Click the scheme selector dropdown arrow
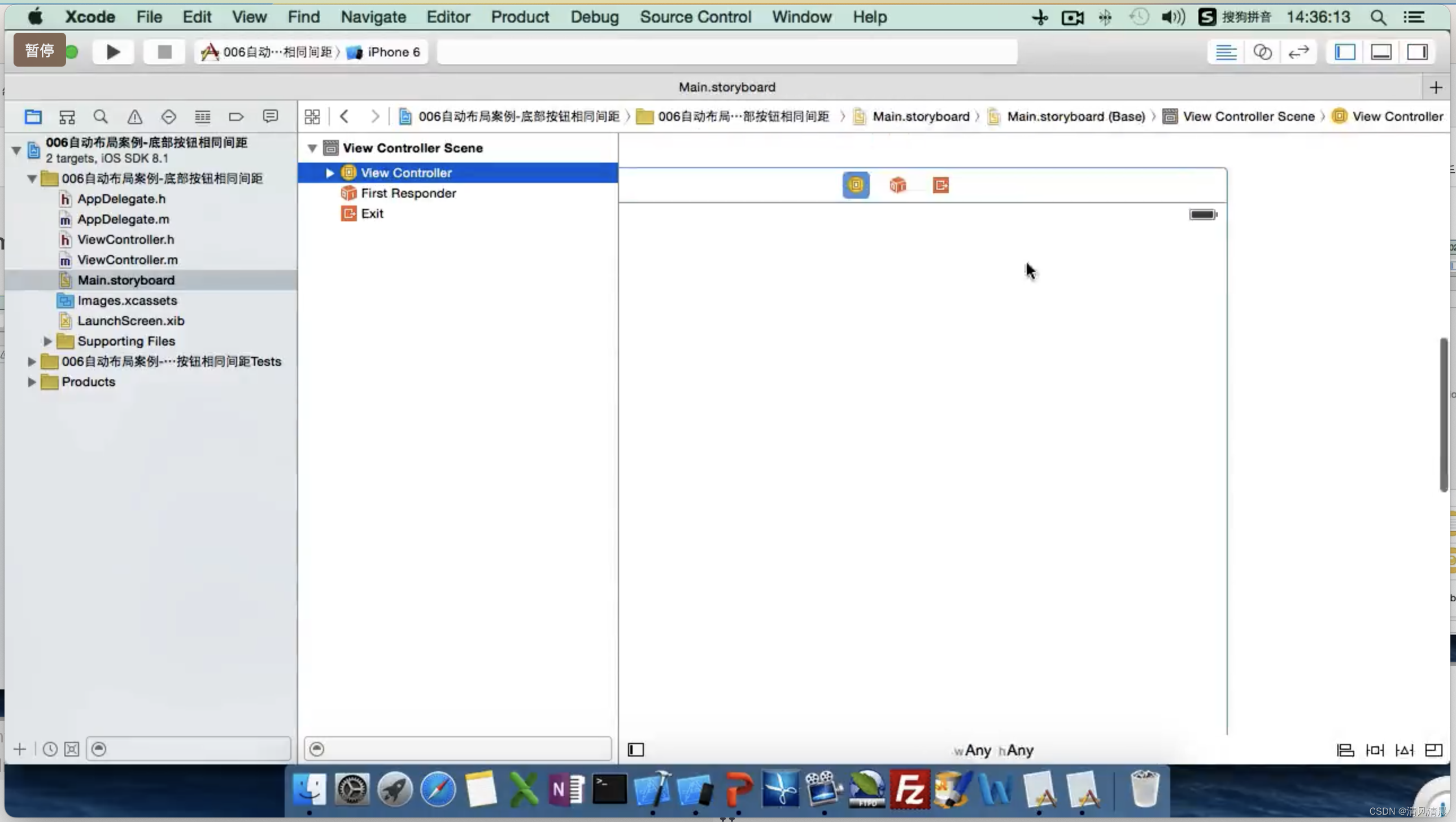This screenshot has width=1456, height=822. [336, 51]
